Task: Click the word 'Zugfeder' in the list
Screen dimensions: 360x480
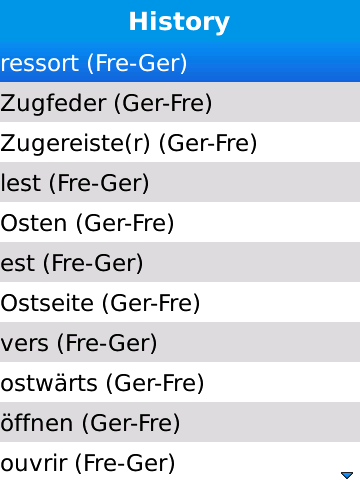Action: pyautogui.click(x=53, y=103)
